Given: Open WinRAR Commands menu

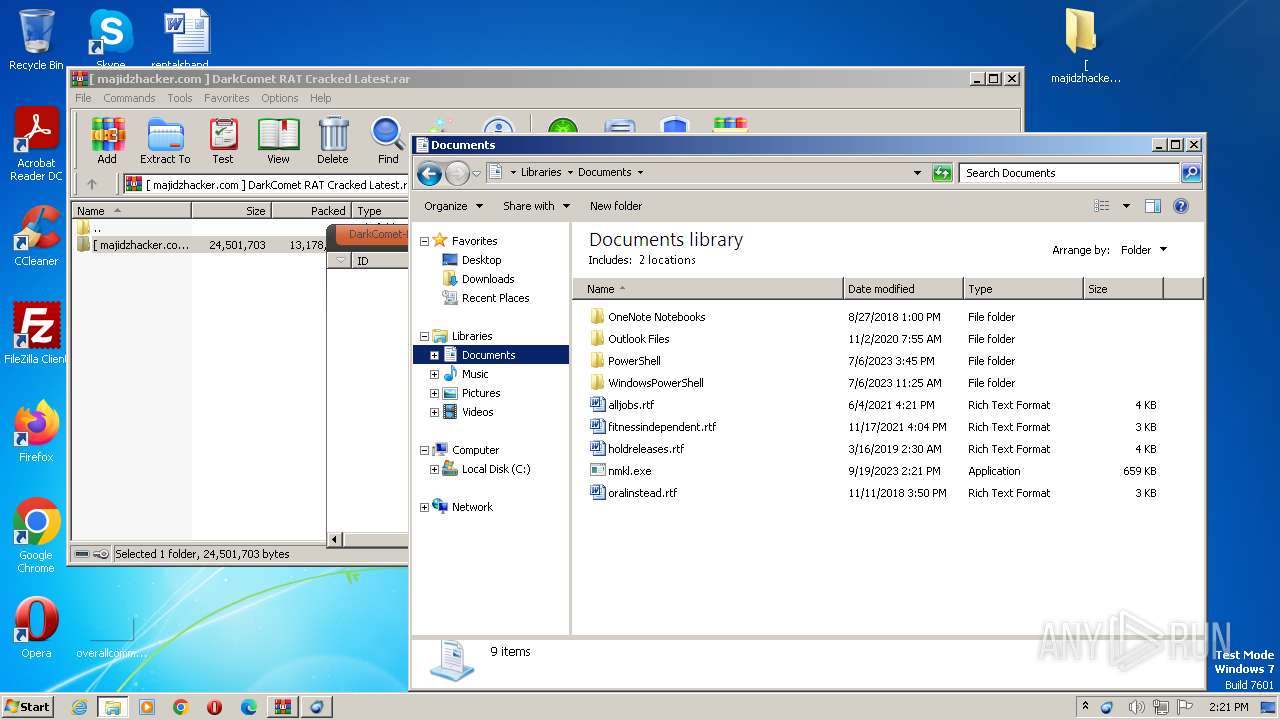Looking at the screenshot, I should tap(129, 98).
